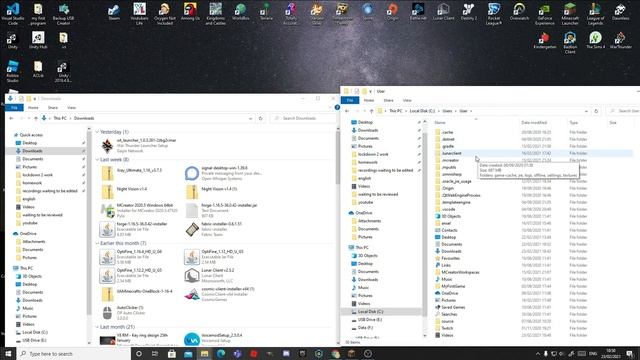This screenshot has width=640, height=360.
Task: Launch the Terraria desktop shortcut
Action: click(266, 12)
